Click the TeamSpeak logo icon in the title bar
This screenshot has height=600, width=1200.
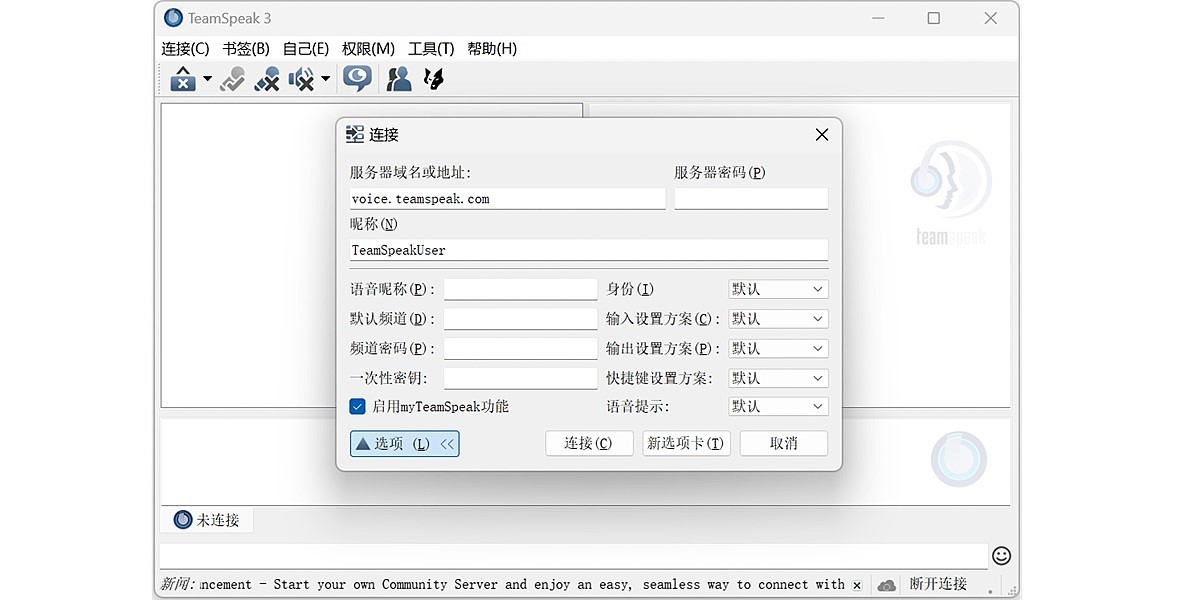(173, 17)
